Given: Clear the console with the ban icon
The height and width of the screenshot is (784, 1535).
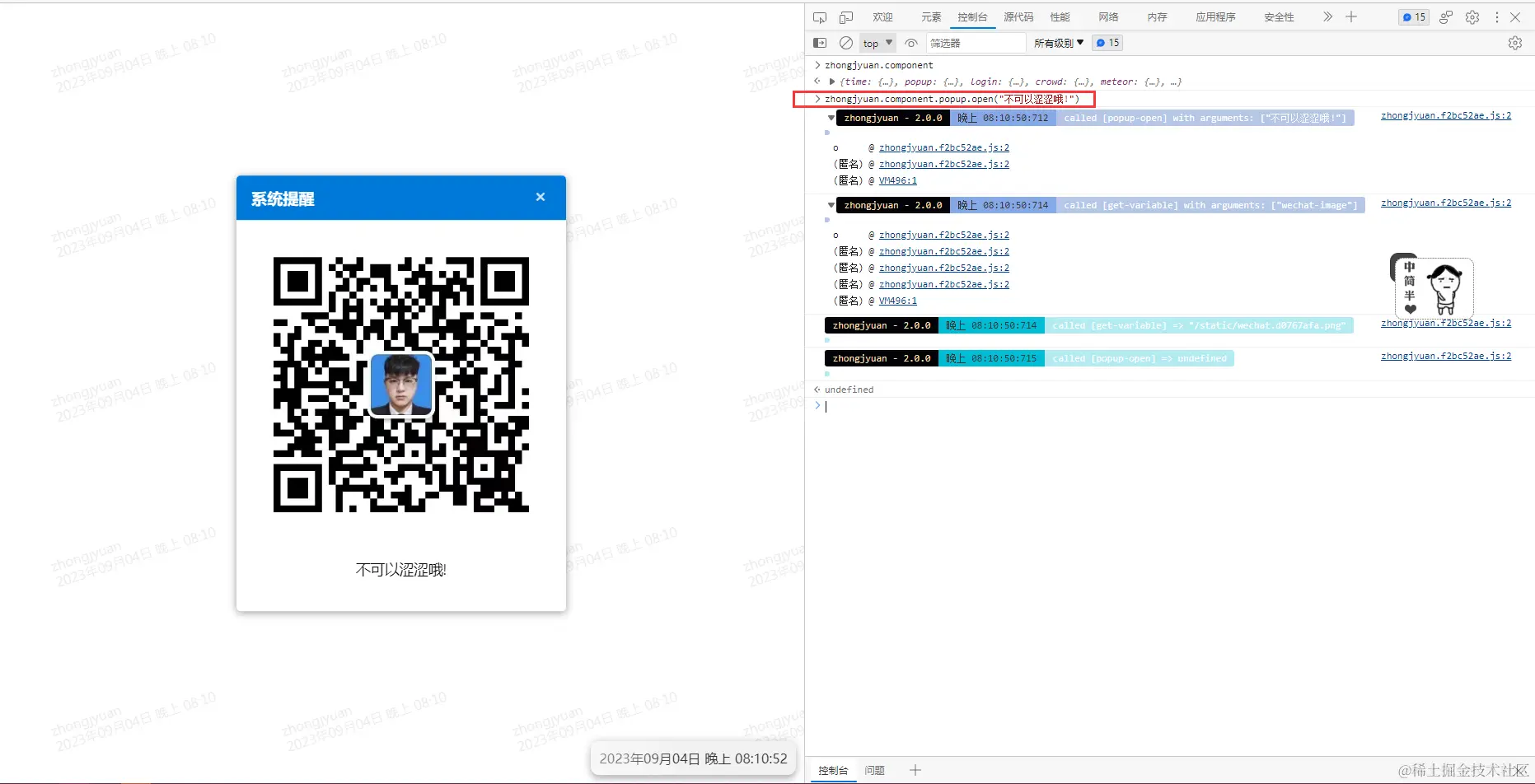Looking at the screenshot, I should tap(845, 43).
